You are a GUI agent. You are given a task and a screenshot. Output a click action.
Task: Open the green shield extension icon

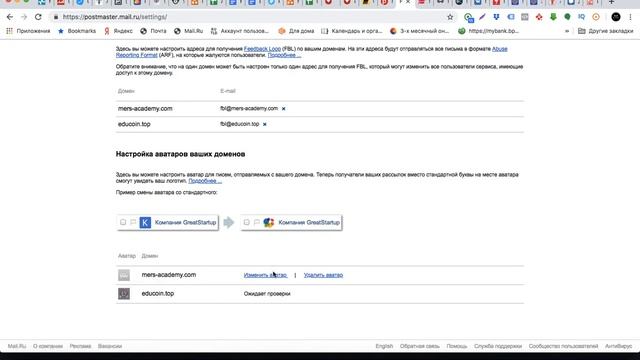click(567, 17)
